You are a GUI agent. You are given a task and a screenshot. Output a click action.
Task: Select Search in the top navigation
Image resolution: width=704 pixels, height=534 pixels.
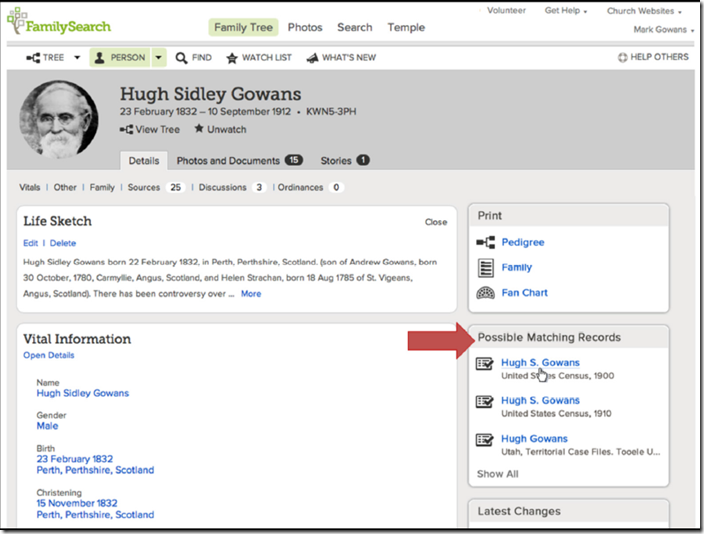(354, 28)
